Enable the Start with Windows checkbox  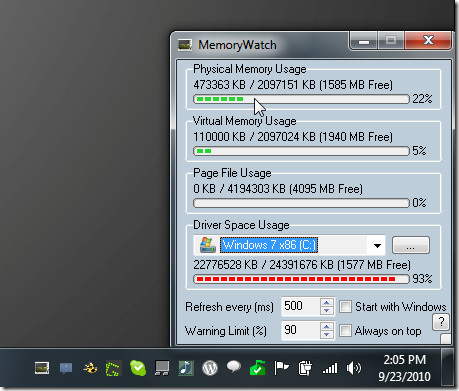coord(345,307)
